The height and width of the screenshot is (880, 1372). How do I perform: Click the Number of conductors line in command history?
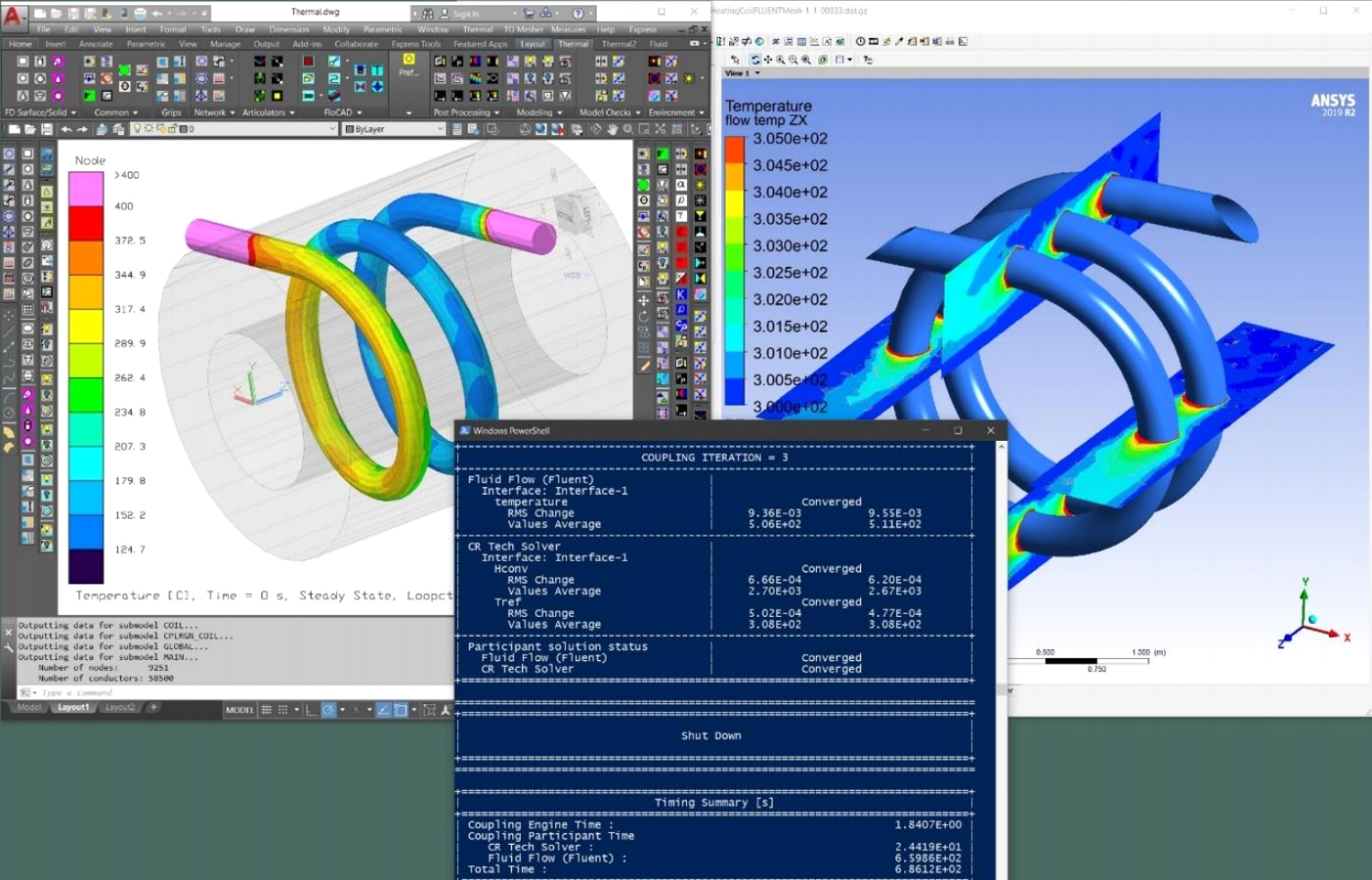(105, 678)
